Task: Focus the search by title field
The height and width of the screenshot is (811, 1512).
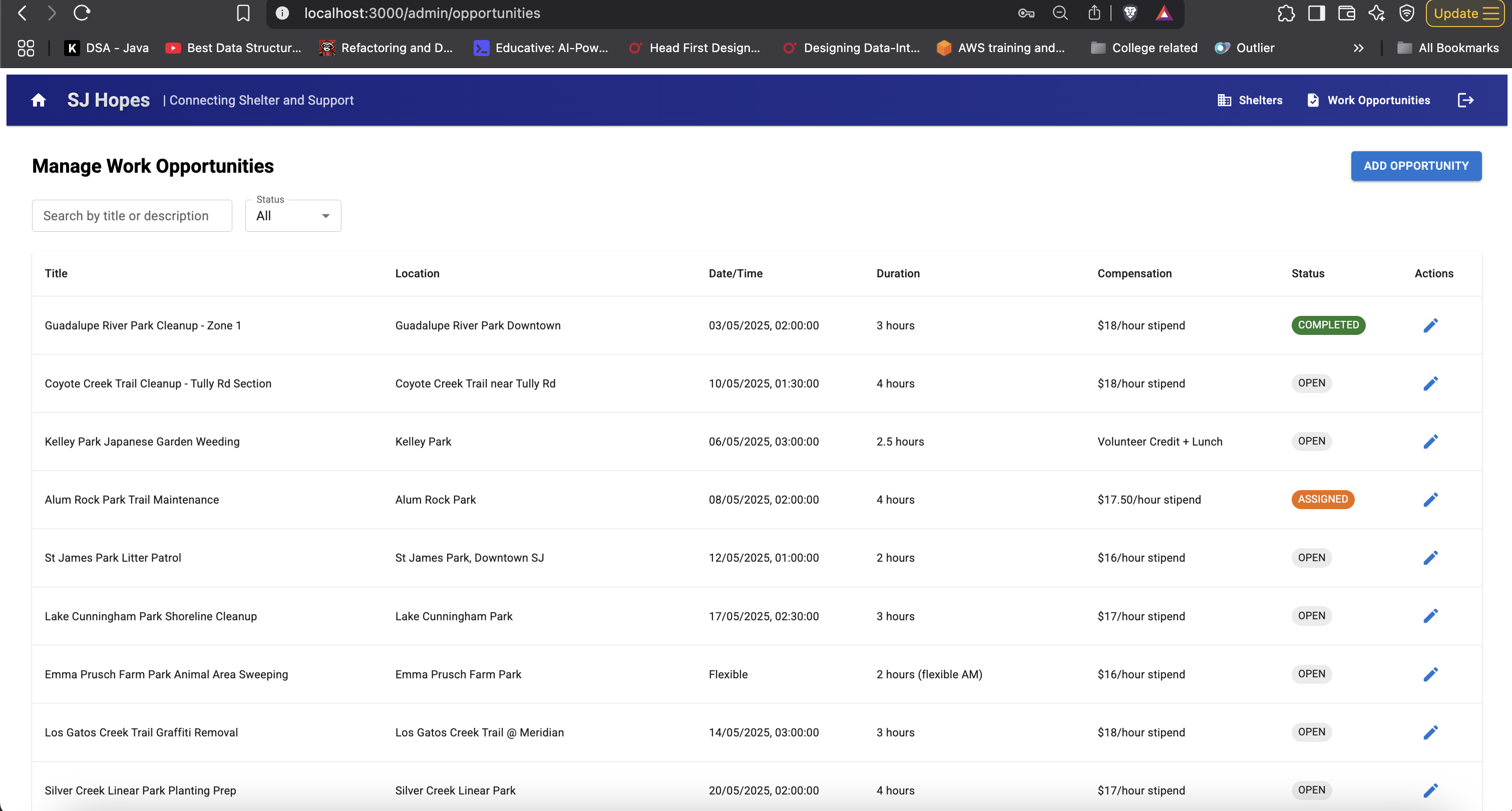Action: (132, 216)
